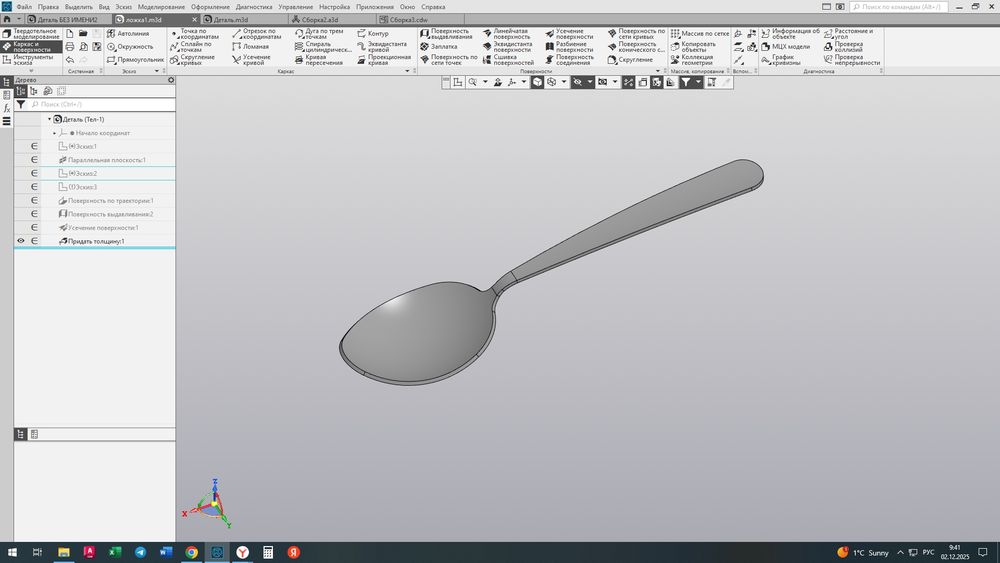
Task: Activate Точка по координатам tool
Action: coord(194,33)
